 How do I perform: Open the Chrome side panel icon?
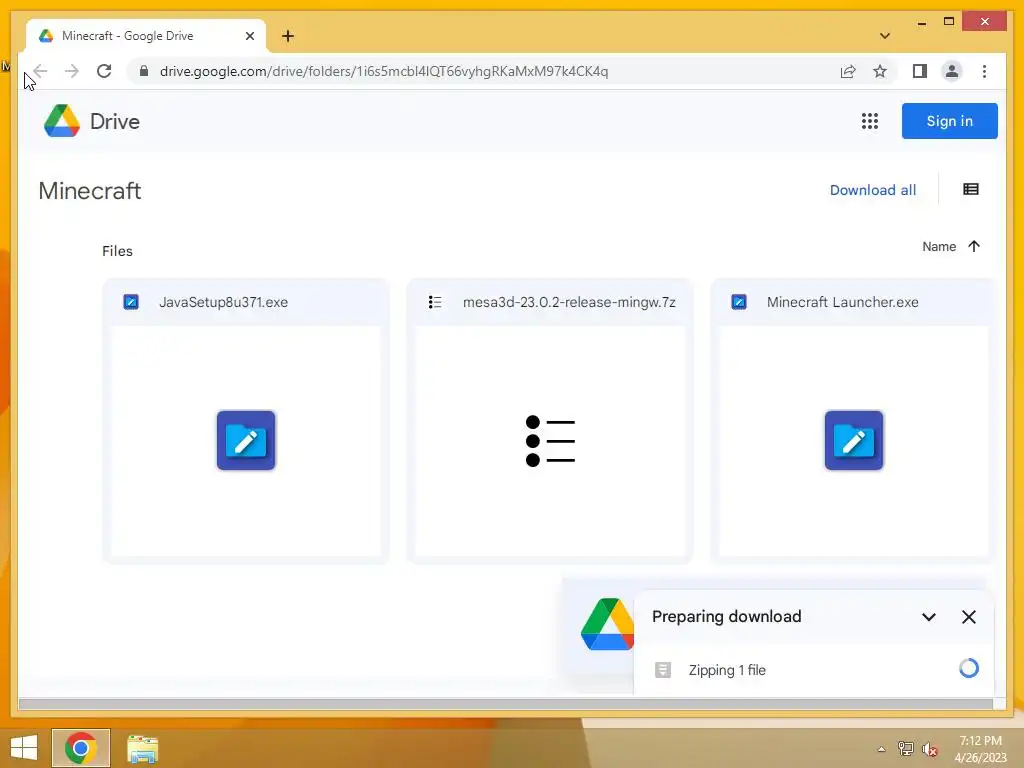click(920, 71)
